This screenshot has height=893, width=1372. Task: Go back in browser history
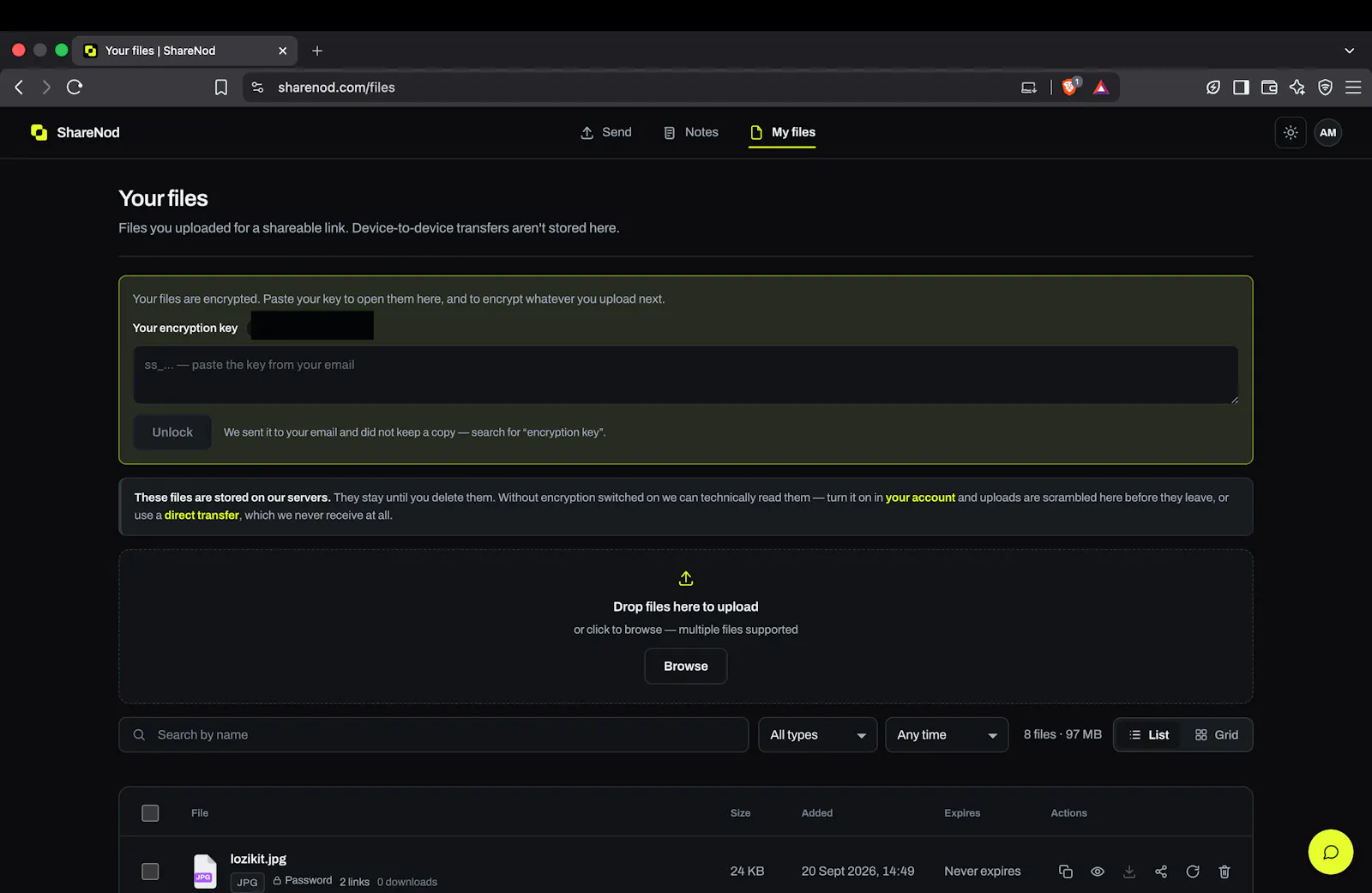(x=19, y=87)
